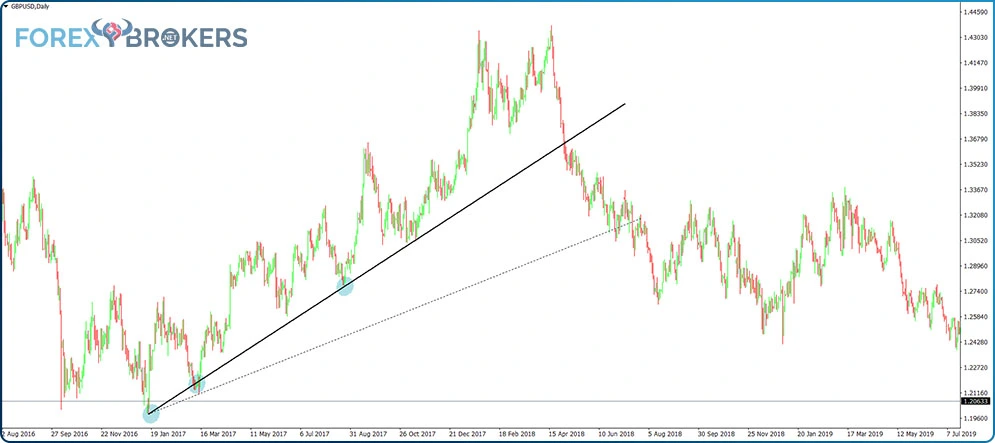Click the 11 May 2017 date label

coord(268,433)
